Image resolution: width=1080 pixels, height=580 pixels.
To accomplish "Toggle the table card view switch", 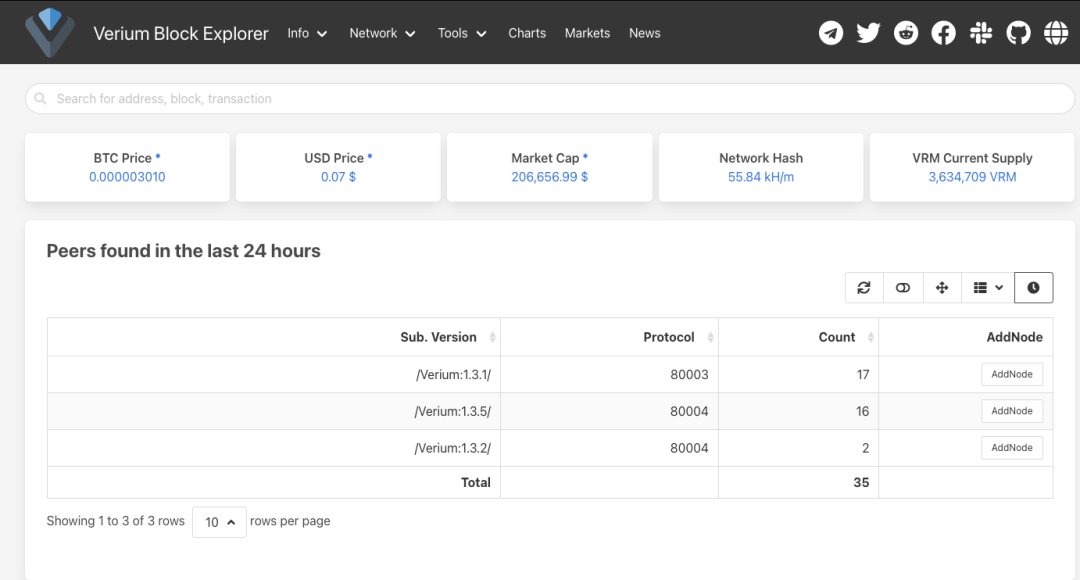I will 902,287.
